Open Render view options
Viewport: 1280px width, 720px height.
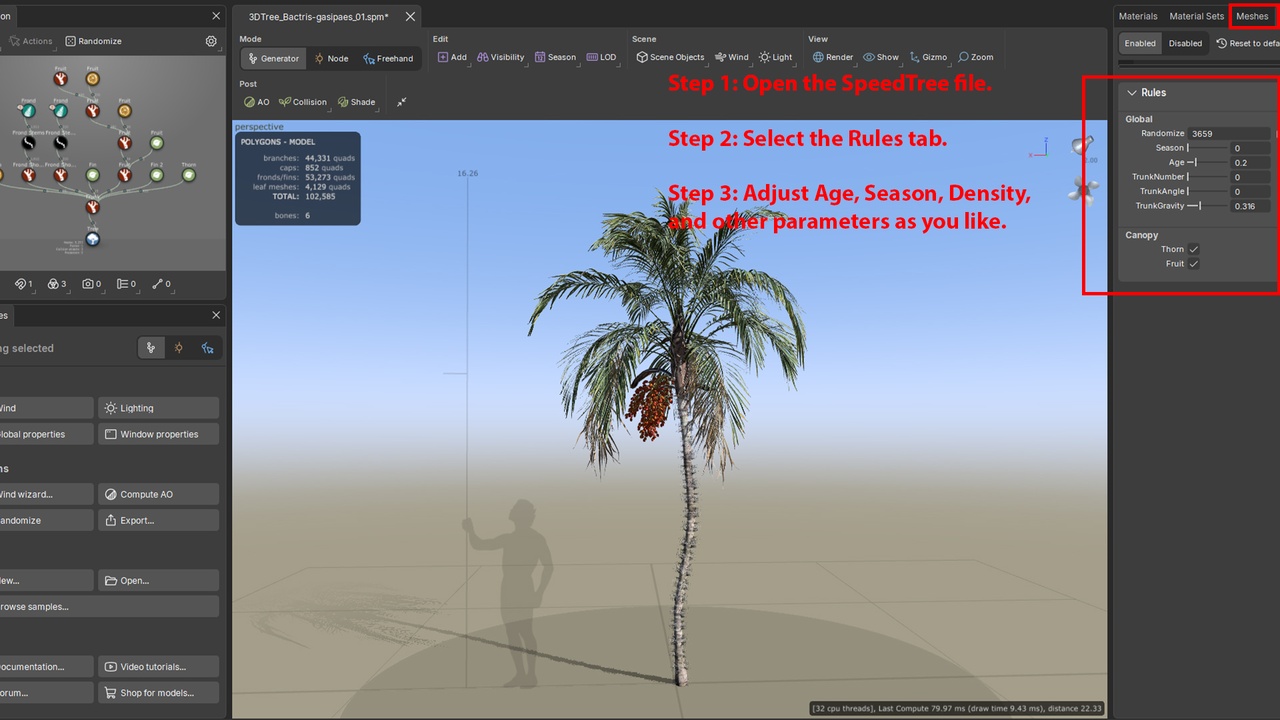(x=833, y=57)
